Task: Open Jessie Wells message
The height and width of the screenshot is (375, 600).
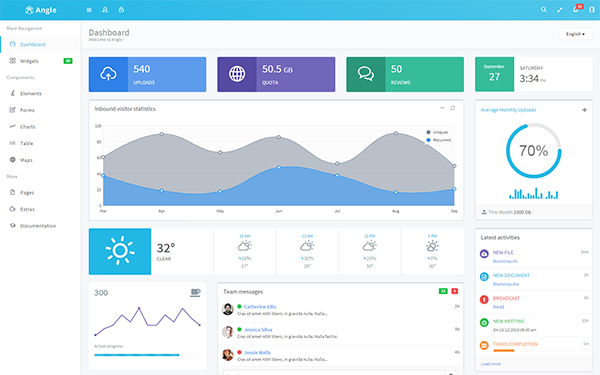Action: pos(341,356)
